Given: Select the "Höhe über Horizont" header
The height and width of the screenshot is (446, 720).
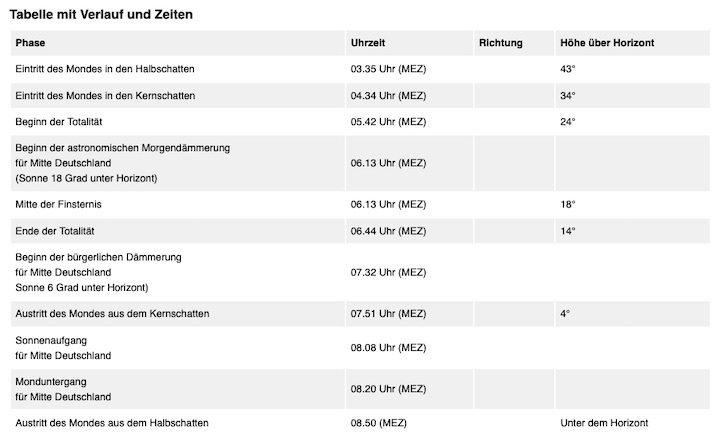Looking at the screenshot, I should pyautogui.click(x=608, y=43).
